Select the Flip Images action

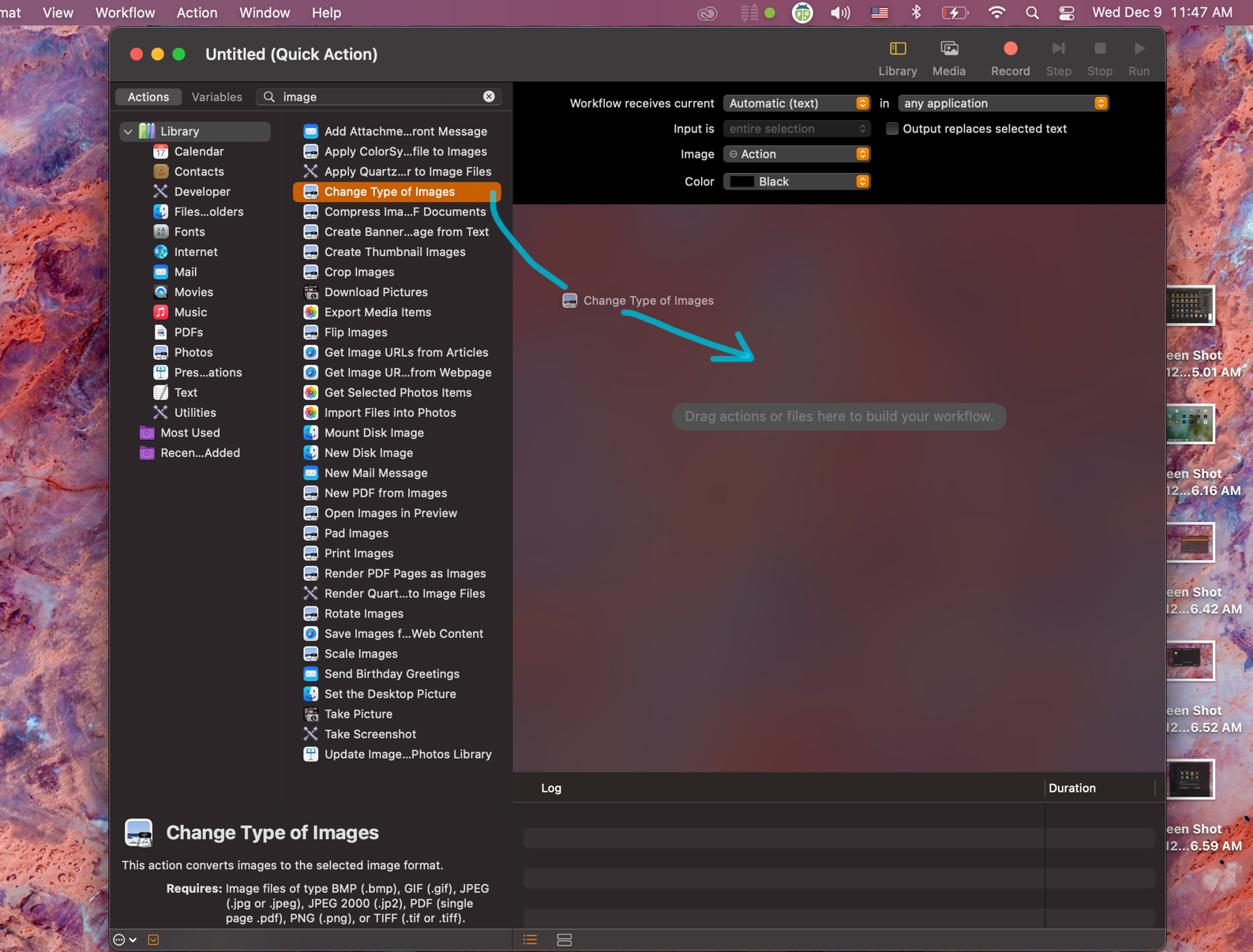[355, 332]
